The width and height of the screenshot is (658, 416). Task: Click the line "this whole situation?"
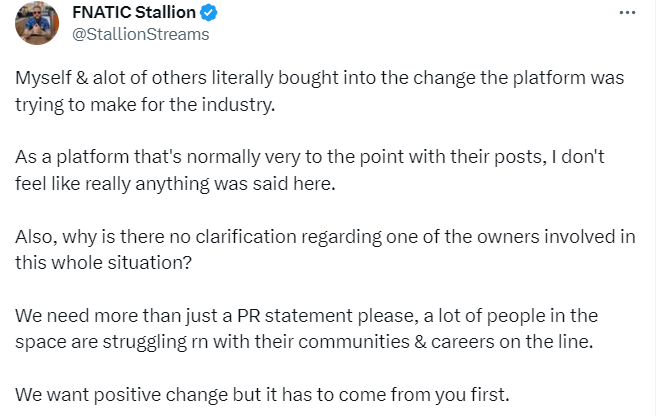coord(103,263)
